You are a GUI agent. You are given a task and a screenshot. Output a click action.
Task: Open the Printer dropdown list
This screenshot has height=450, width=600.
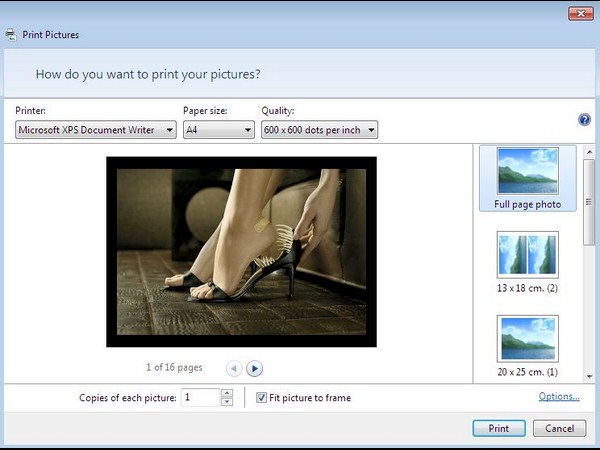click(96, 130)
